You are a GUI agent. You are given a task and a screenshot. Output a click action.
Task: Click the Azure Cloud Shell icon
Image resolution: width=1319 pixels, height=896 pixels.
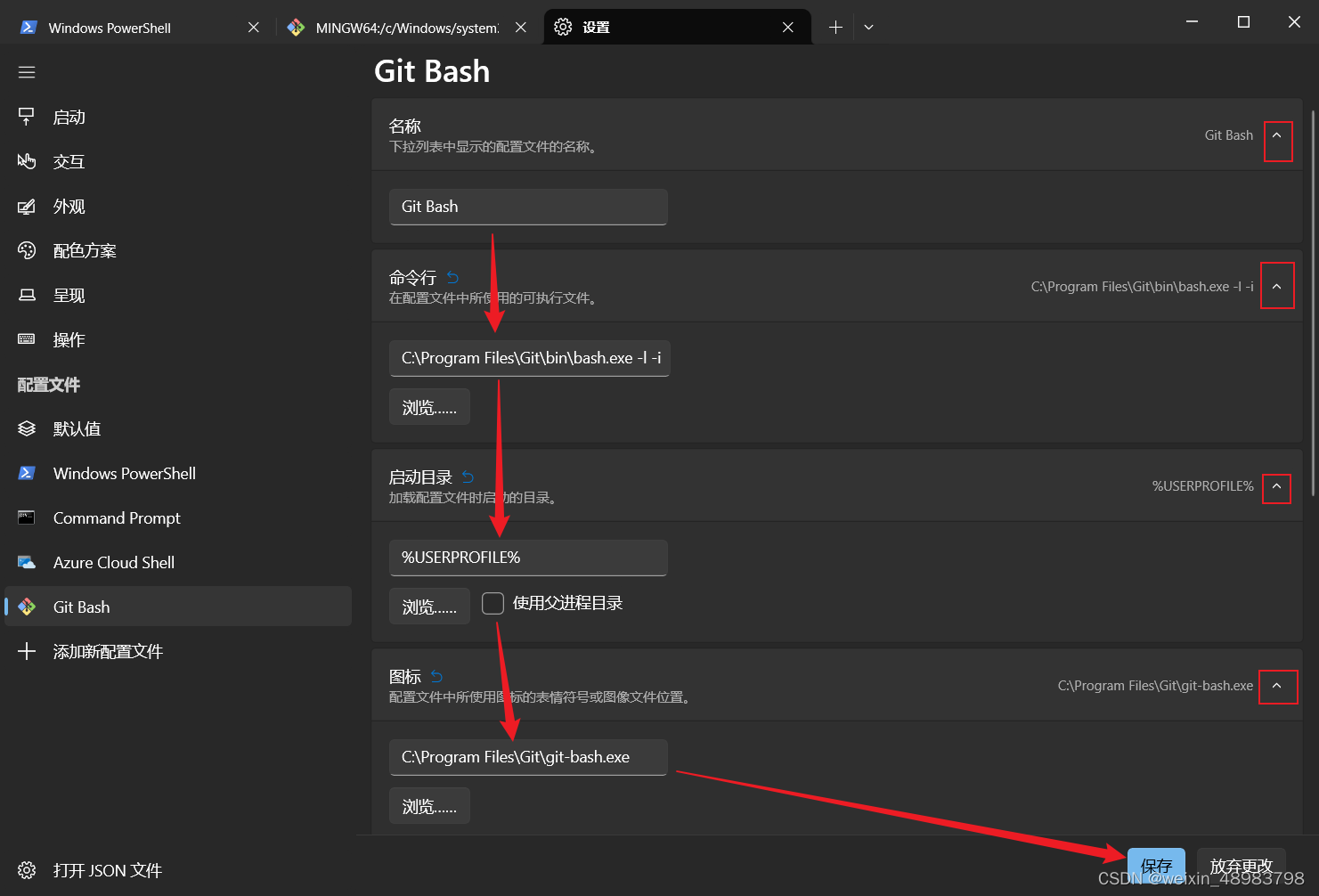tap(27, 562)
